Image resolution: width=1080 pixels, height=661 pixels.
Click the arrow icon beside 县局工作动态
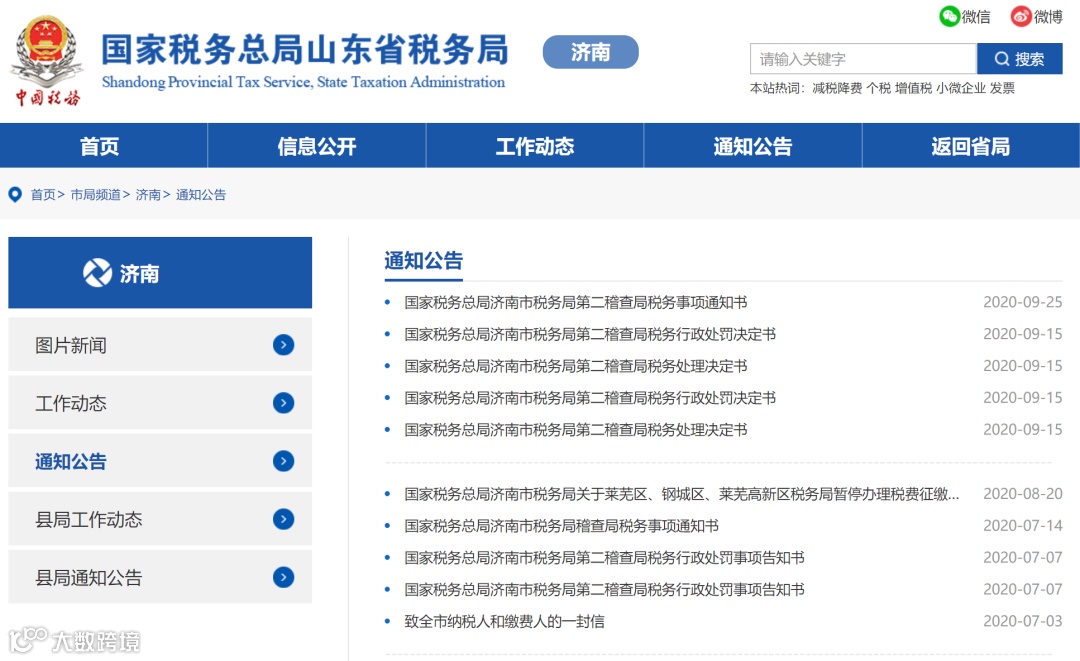283,518
